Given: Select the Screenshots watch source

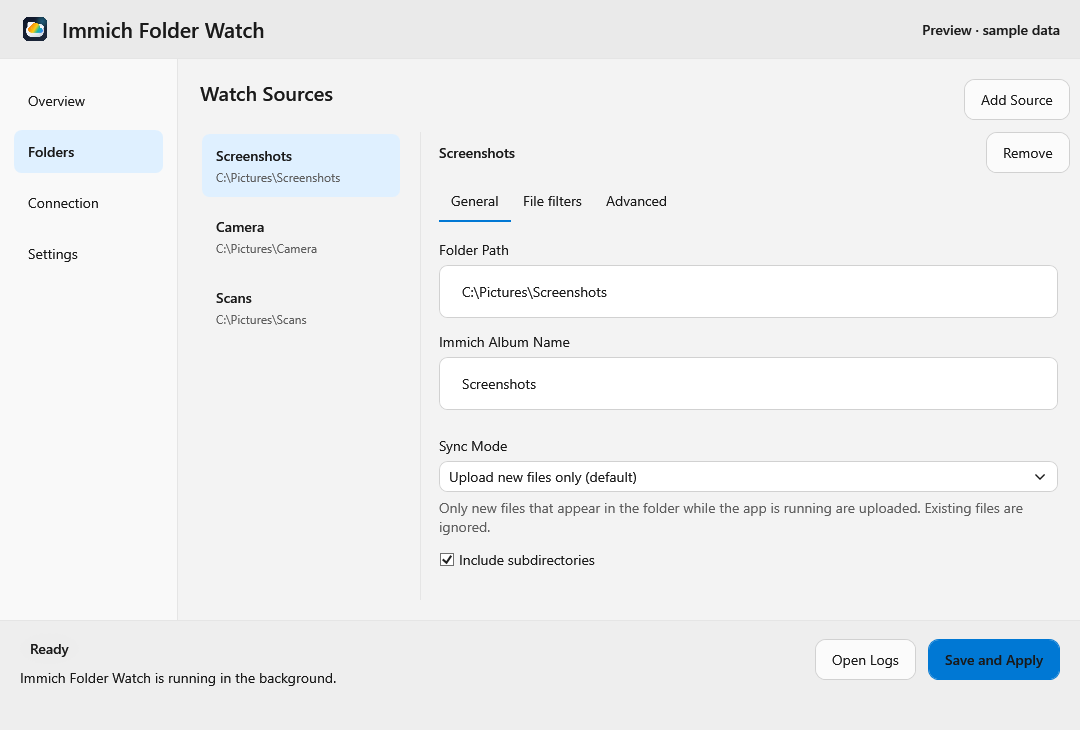Looking at the screenshot, I should pyautogui.click(x=300, y=166).
